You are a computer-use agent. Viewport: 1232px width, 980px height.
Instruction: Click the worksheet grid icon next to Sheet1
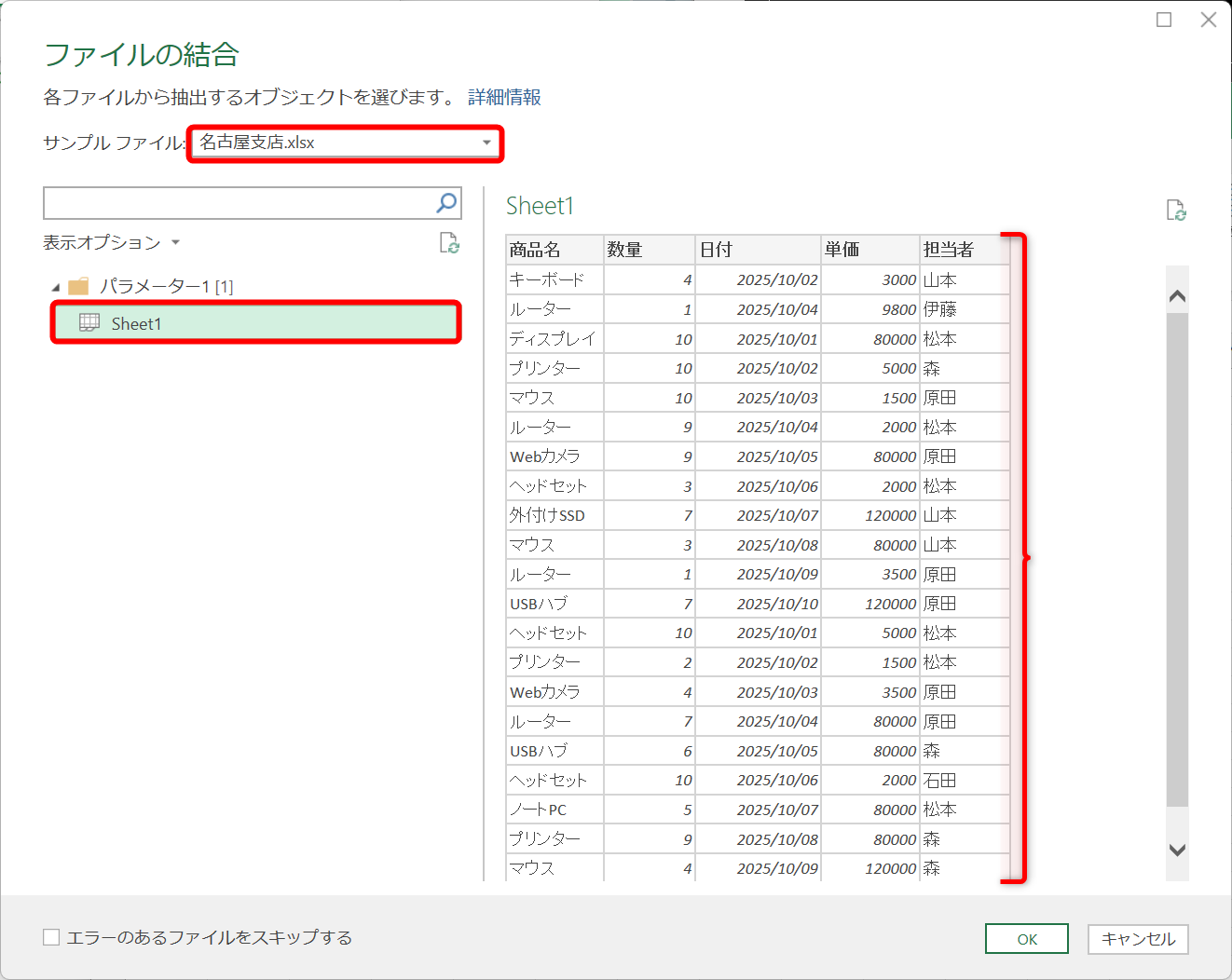point(88,322)
